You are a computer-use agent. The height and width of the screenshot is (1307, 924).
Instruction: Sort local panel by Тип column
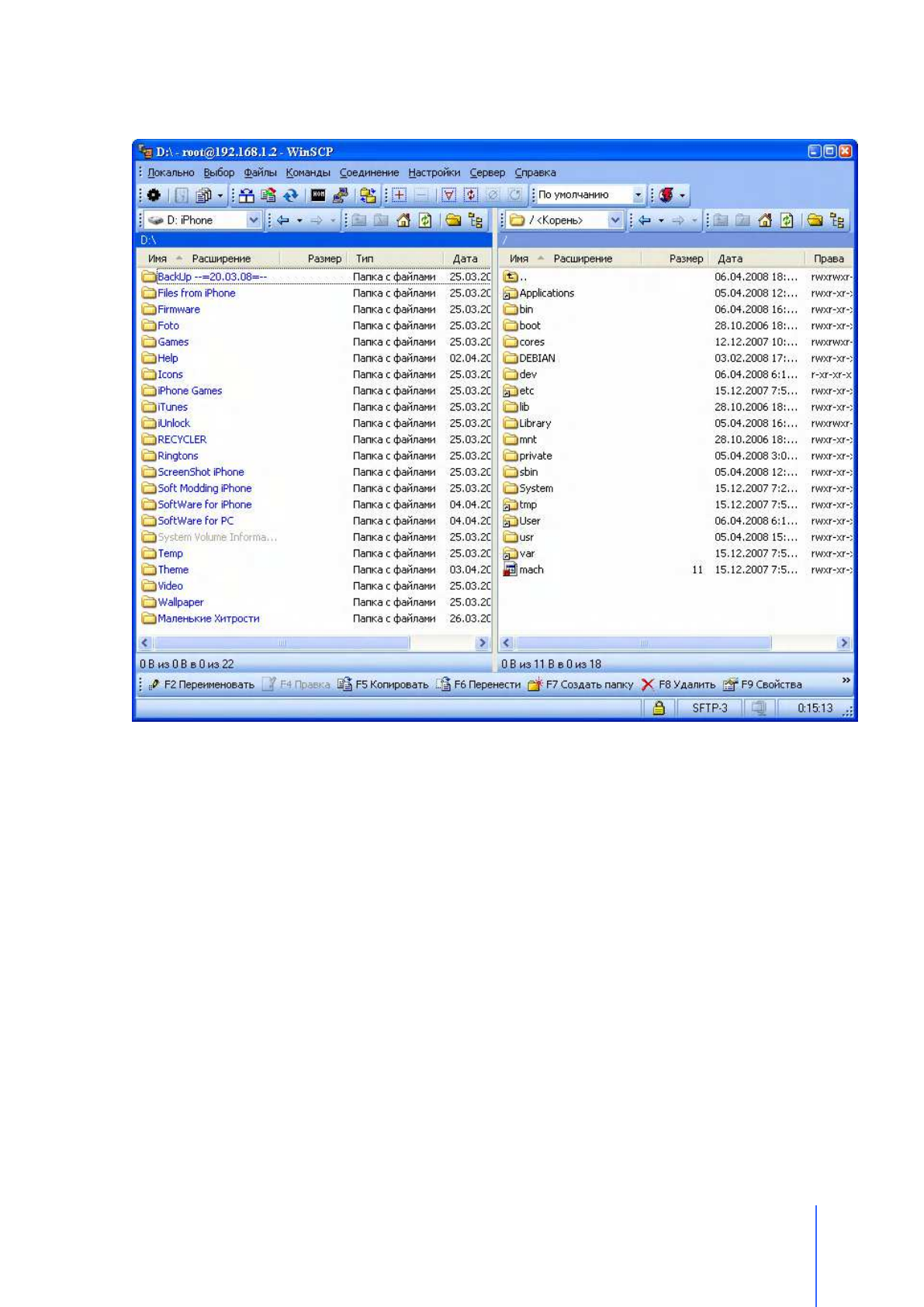click(x=397, y=258)
